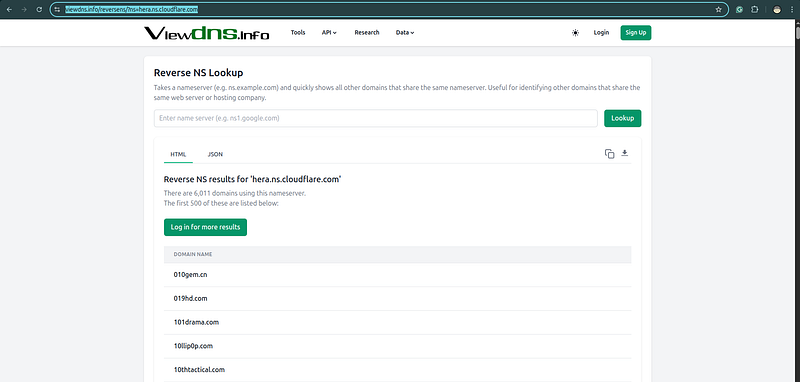This screenshot has width=800, height=382.
Task: Reload the page with the refresh icon
Action: (39, 9)
